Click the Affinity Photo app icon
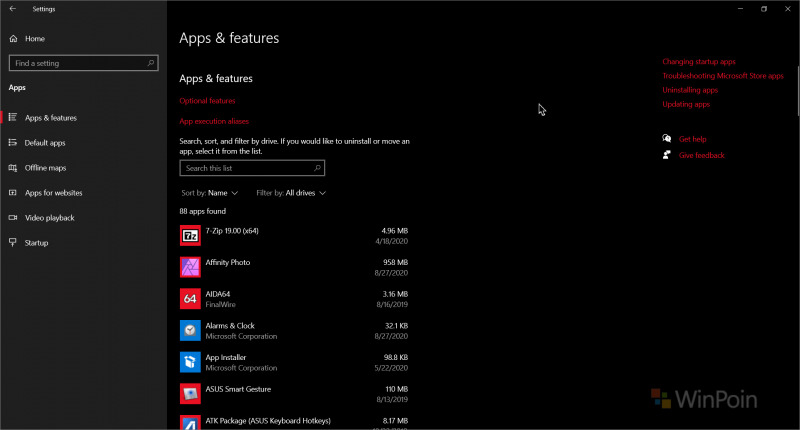The height and width of the screenshot is (430, 800). [190, 267]
